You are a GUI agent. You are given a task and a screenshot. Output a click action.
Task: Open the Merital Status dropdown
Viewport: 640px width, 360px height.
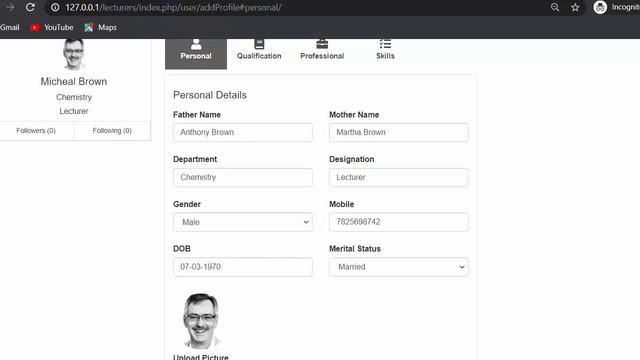coord(399,267)
